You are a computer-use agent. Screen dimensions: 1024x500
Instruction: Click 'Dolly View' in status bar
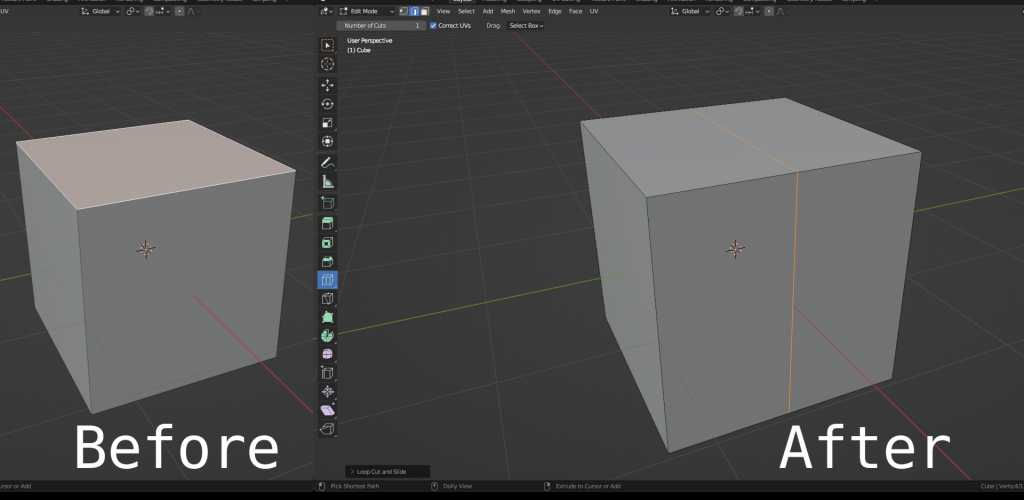coord(457,486)
